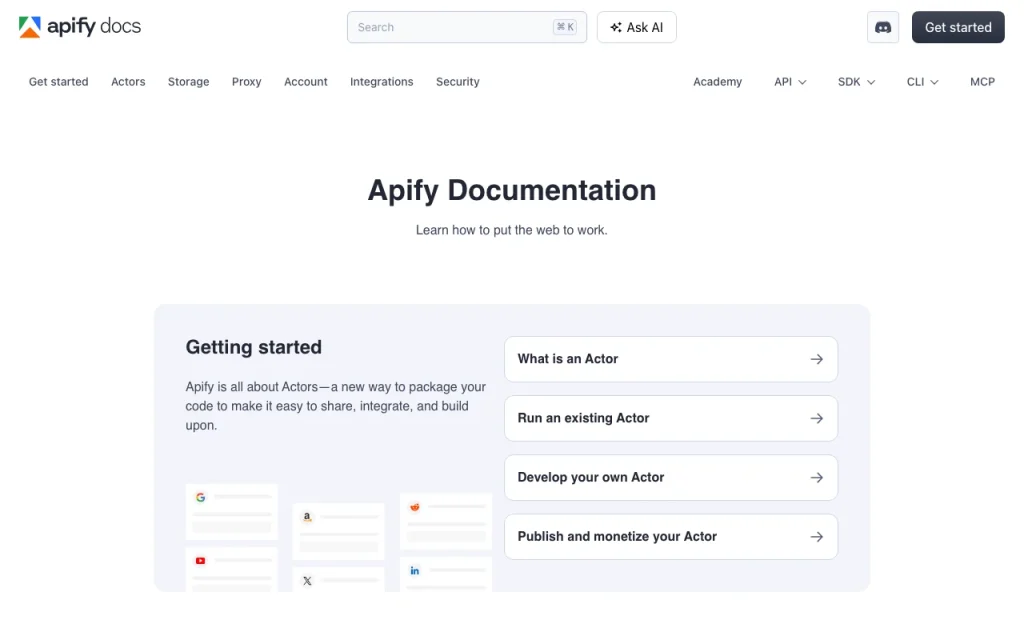This screenshot has height=640, width=1024.
Task: Click the dark Get started button
Action: tap(958, 27)
